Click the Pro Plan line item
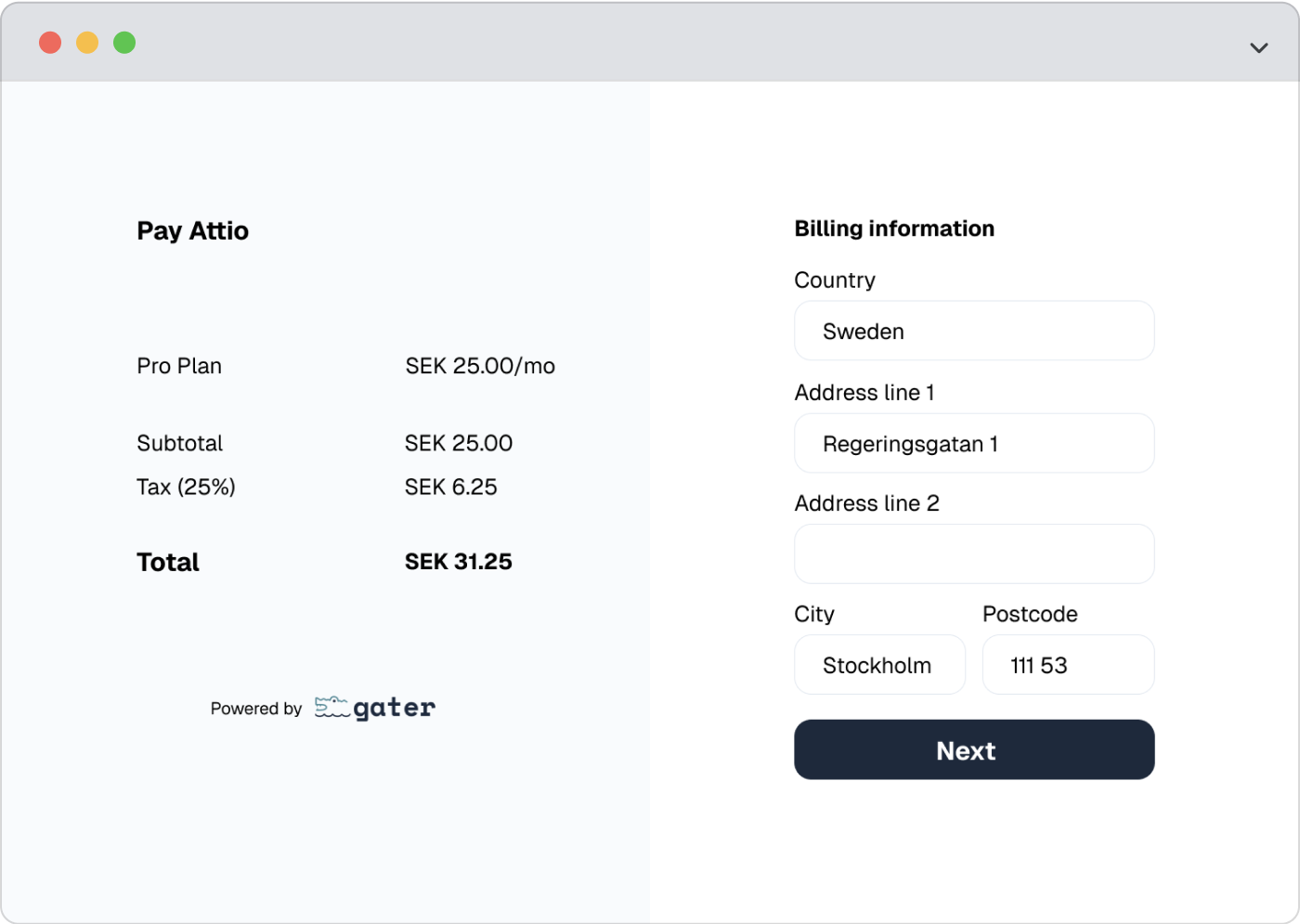Viewport: 1300px width, 924px height. [179, 366]
